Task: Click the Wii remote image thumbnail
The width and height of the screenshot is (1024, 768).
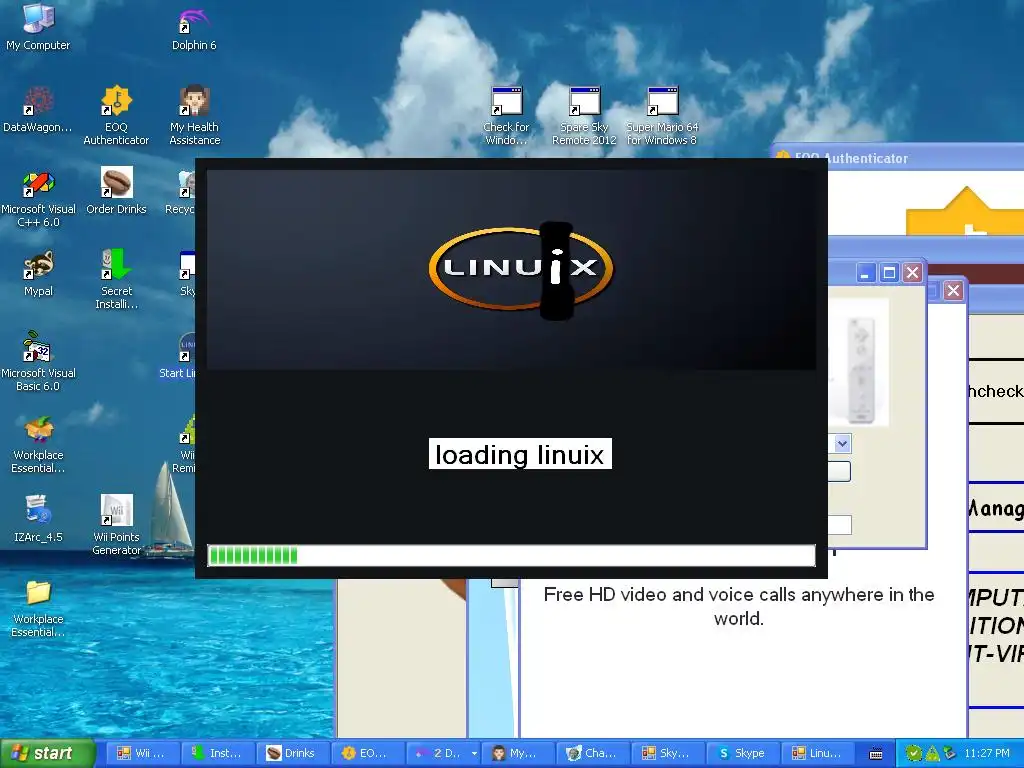Action: (x=860, y=363)
